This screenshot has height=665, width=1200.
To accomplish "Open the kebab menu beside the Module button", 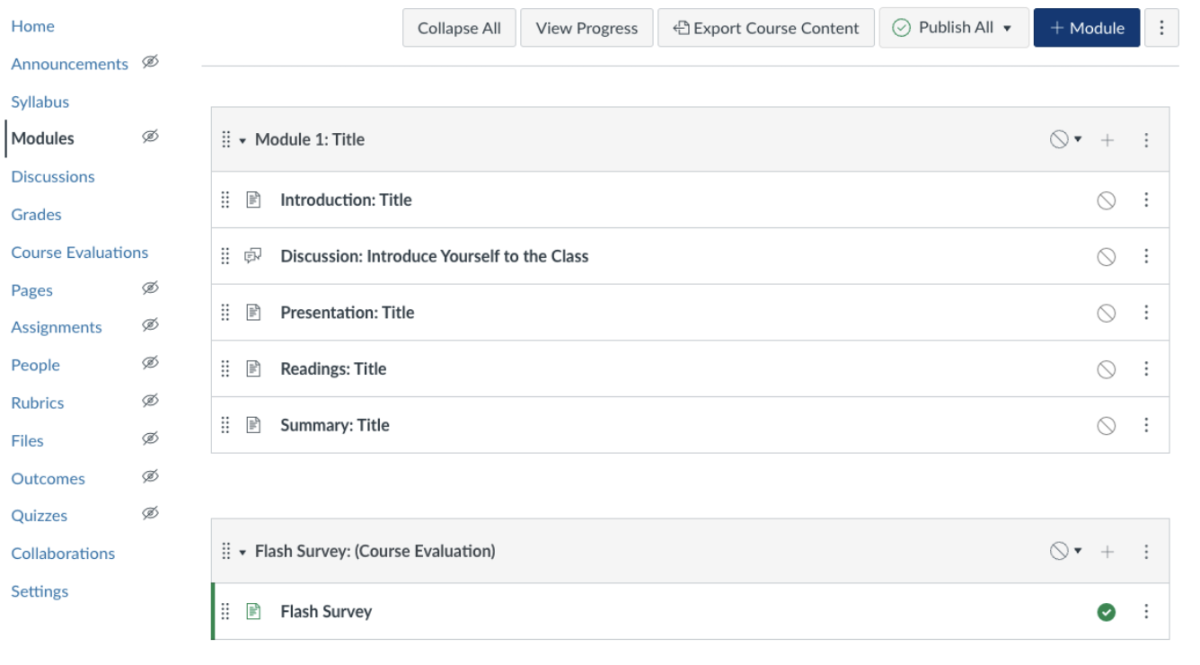I will (x=1160, y=28).
